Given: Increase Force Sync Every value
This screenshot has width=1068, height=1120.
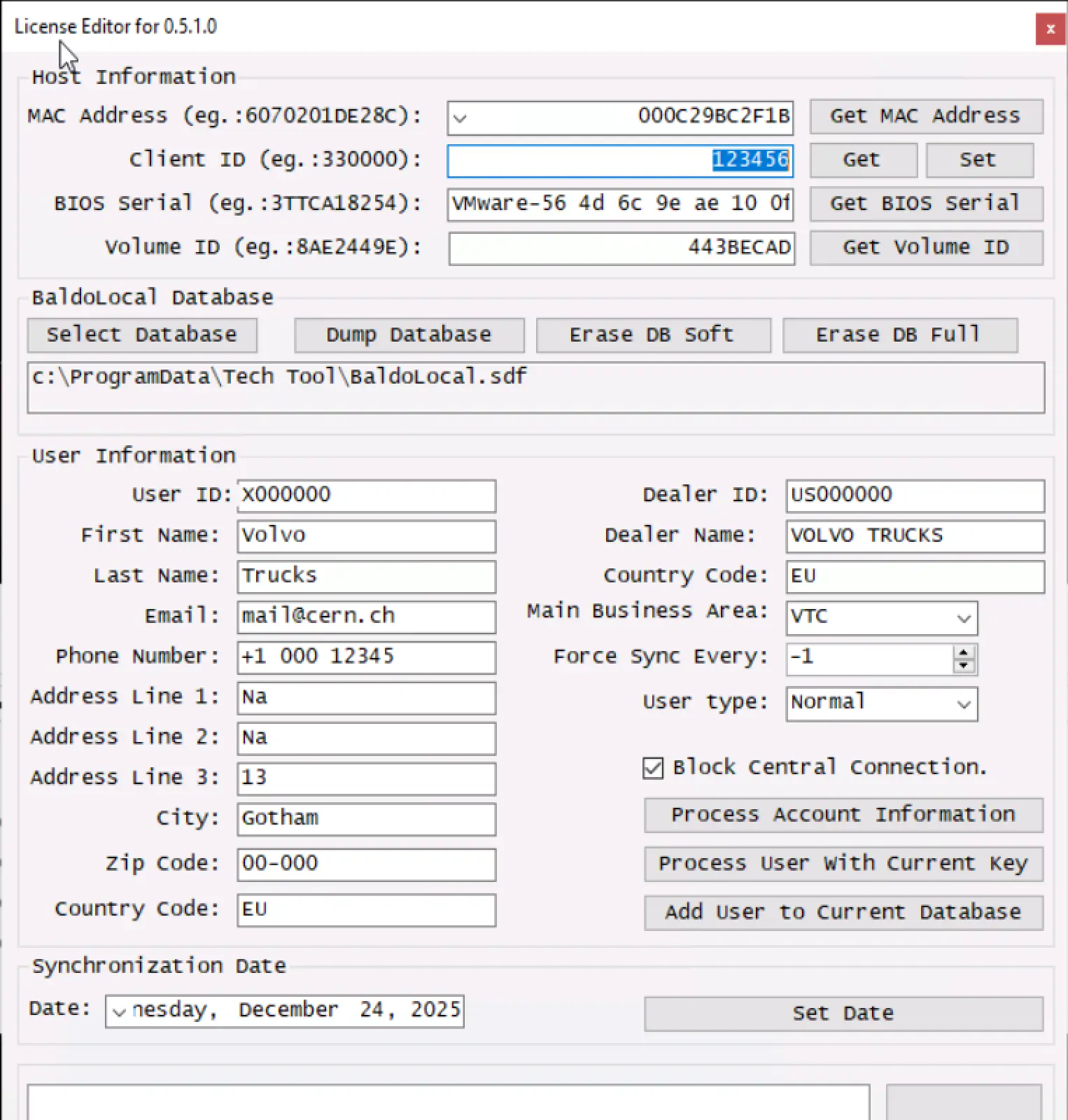Looking at the screenshot, I should 964,652.
